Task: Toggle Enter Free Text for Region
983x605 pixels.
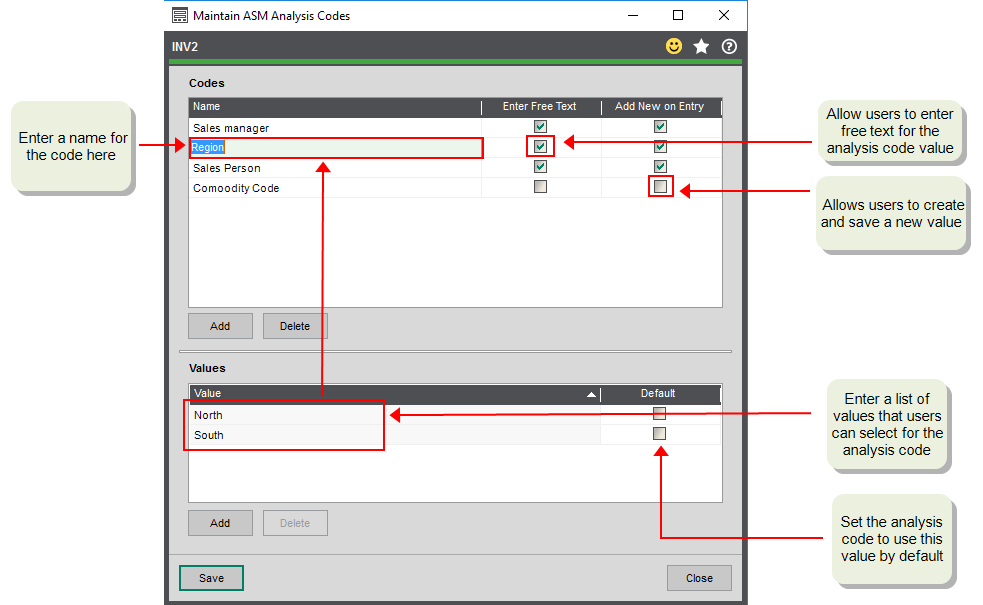Action: (x=539, y=146)
